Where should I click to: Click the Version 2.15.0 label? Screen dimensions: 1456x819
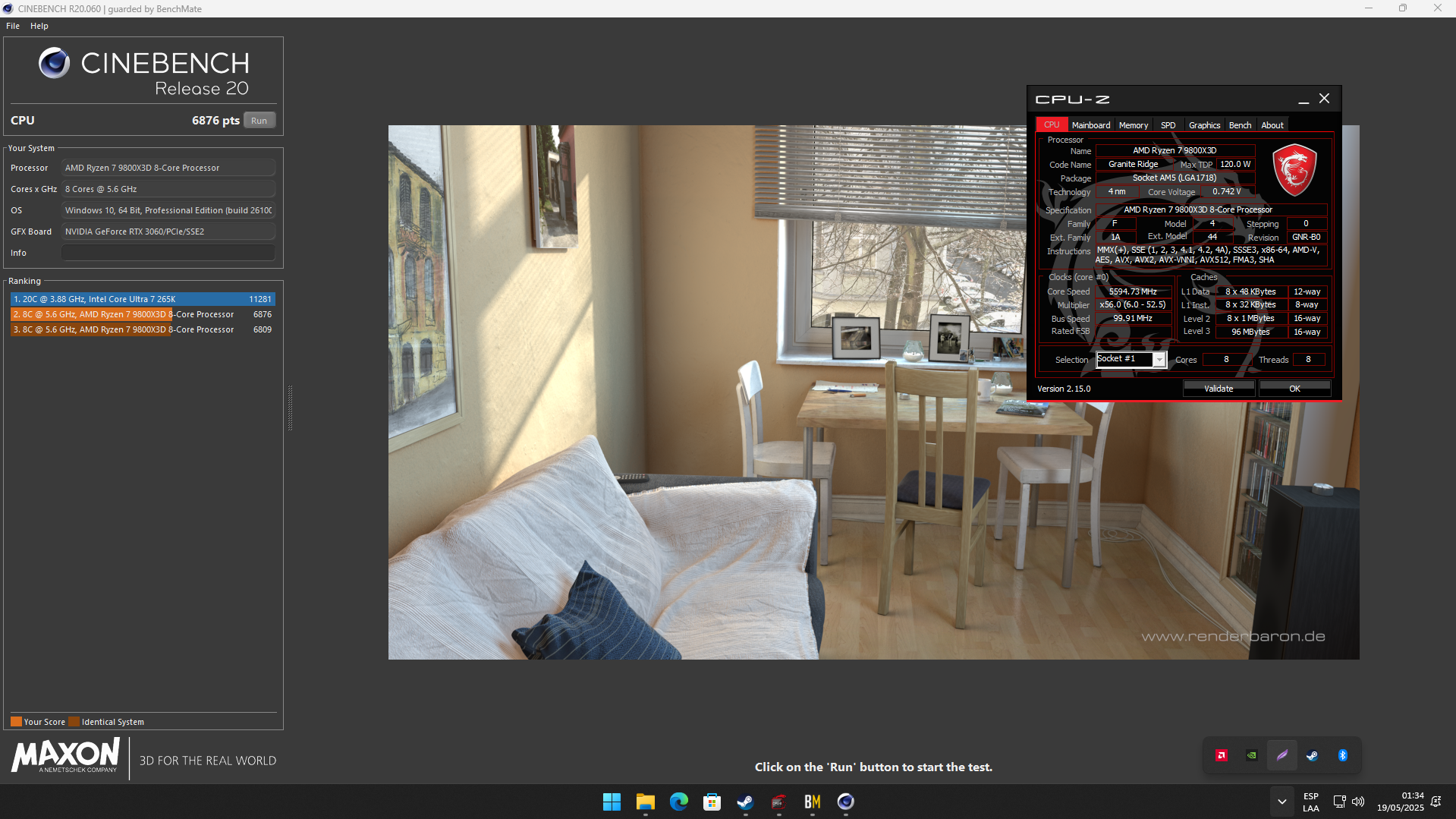pyautogui.click(x=1064, y=389)
